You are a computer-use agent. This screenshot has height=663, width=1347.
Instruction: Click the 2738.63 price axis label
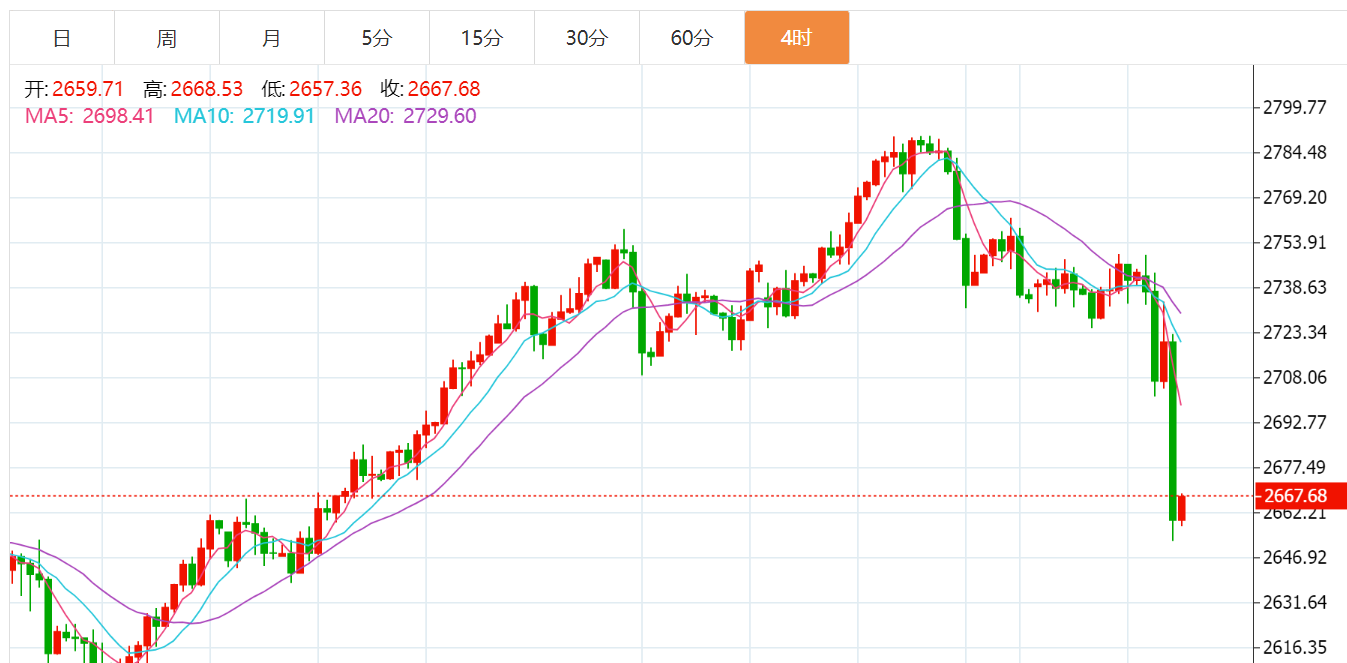1295,287
